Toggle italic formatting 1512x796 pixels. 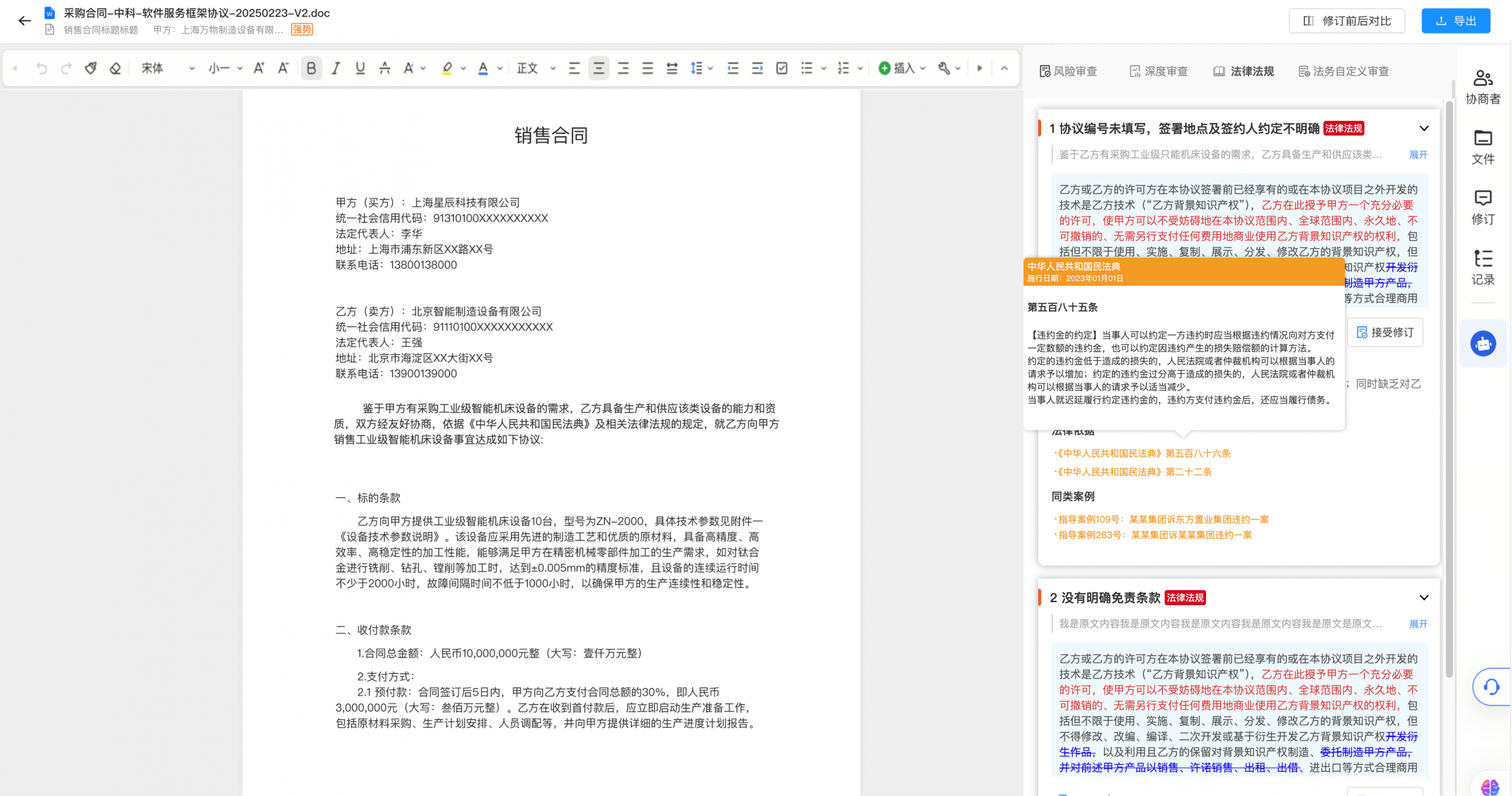pyautogui.click(x=335, y=69)
